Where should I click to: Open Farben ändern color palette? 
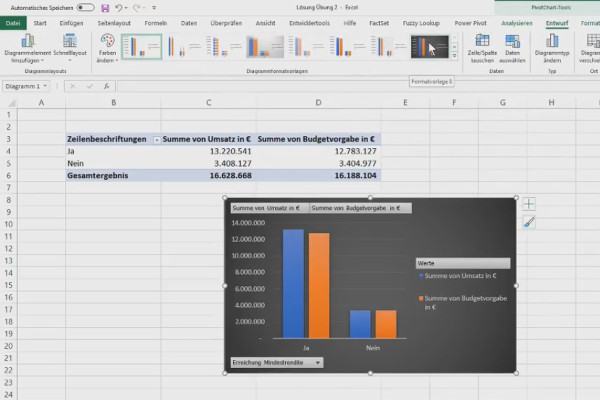click(x=108, y=49)
